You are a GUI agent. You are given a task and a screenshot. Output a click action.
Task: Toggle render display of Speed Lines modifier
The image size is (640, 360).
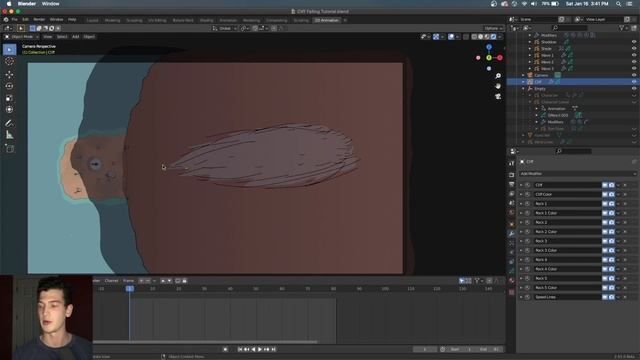tap(611, 297)
